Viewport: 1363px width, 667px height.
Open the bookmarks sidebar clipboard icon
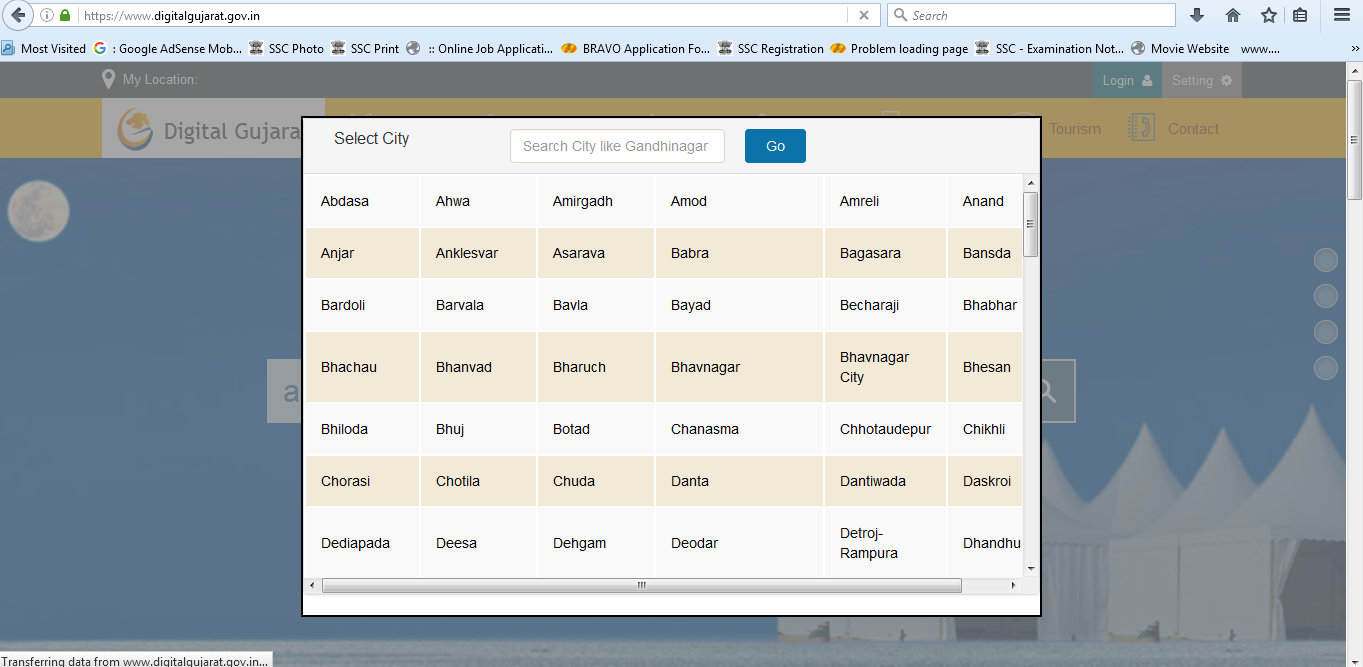(1302, 15)
